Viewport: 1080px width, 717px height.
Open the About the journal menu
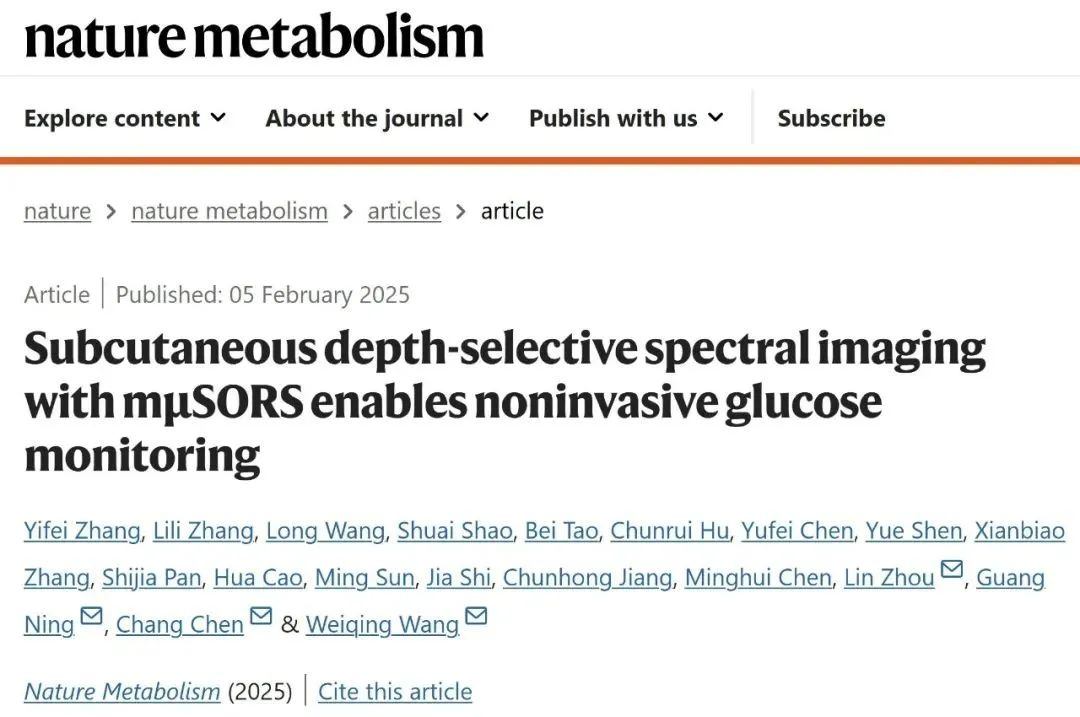377,118
